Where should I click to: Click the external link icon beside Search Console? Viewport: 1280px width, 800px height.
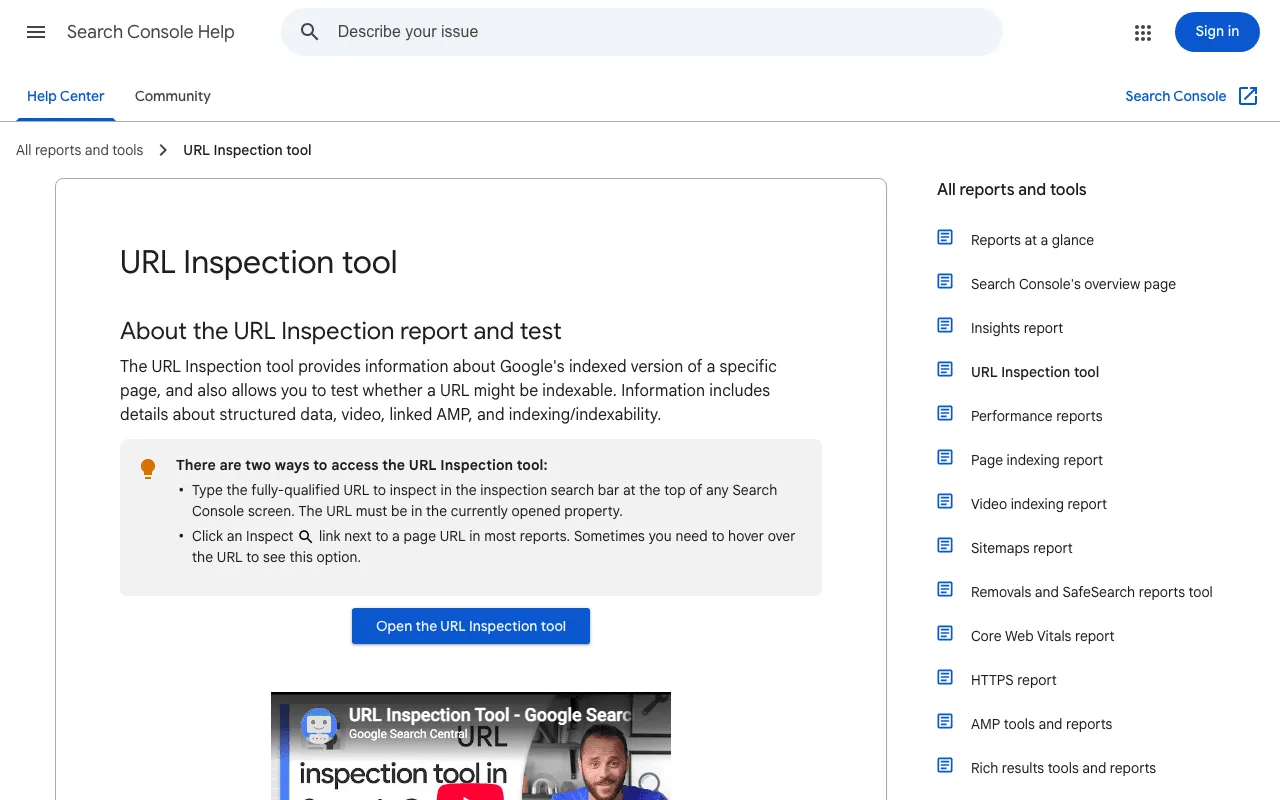pos(1248,96)
